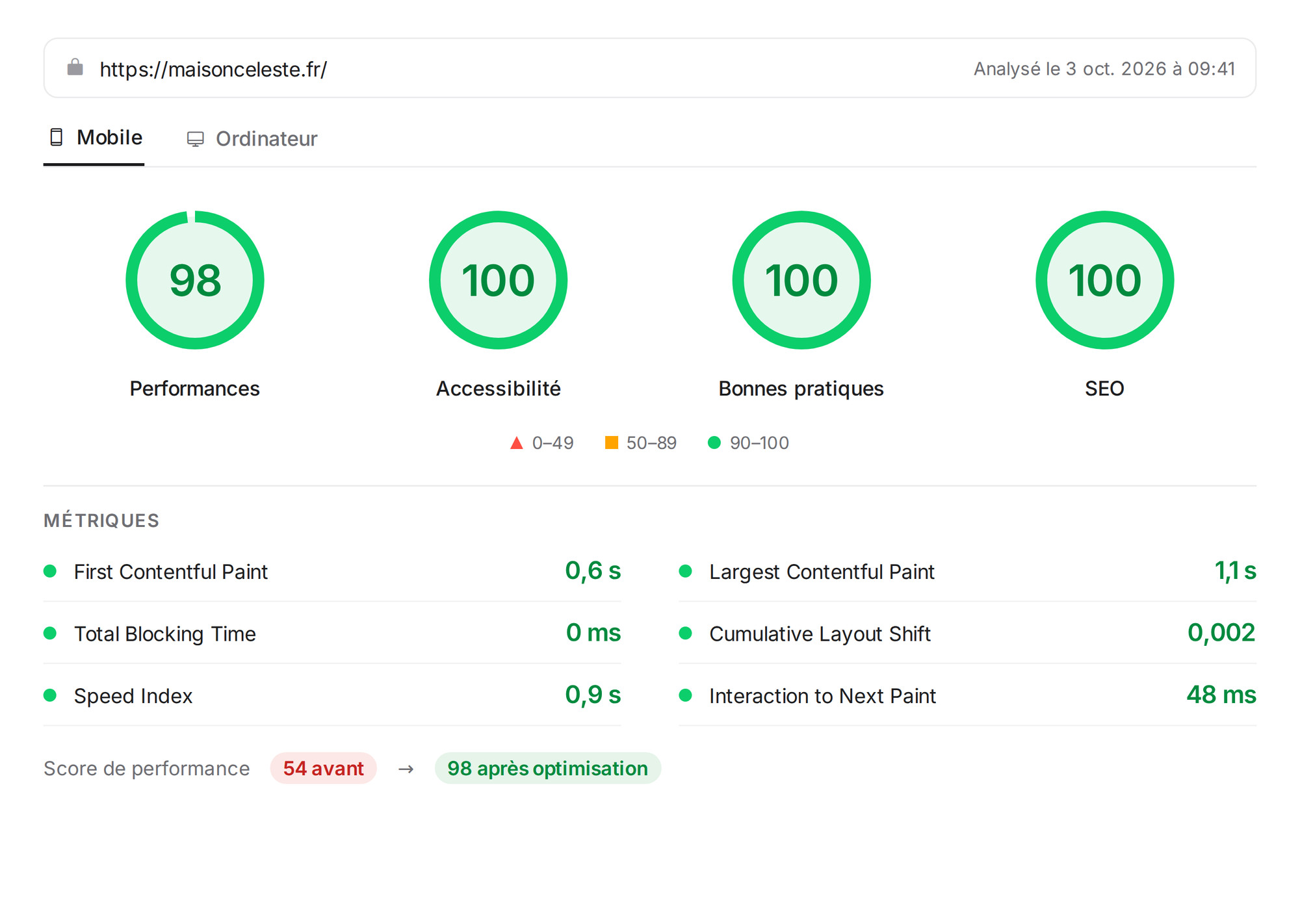The height and width of the screenshot is (924, 1300).
Task: Click the Total Blocking Time label
Action: point(165,634)
